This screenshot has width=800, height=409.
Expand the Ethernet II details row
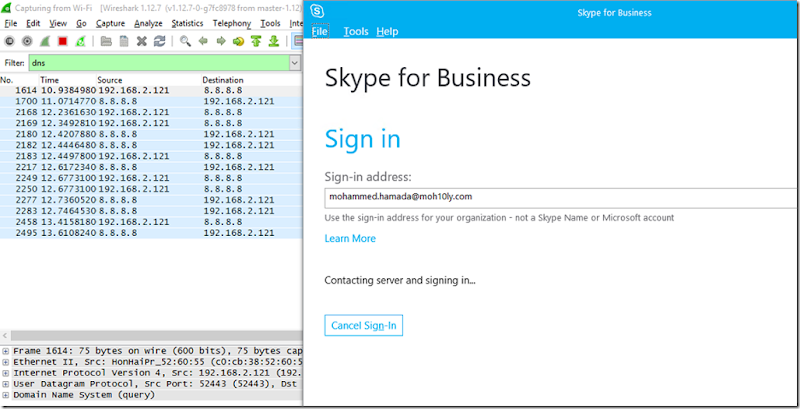[6, 362]
